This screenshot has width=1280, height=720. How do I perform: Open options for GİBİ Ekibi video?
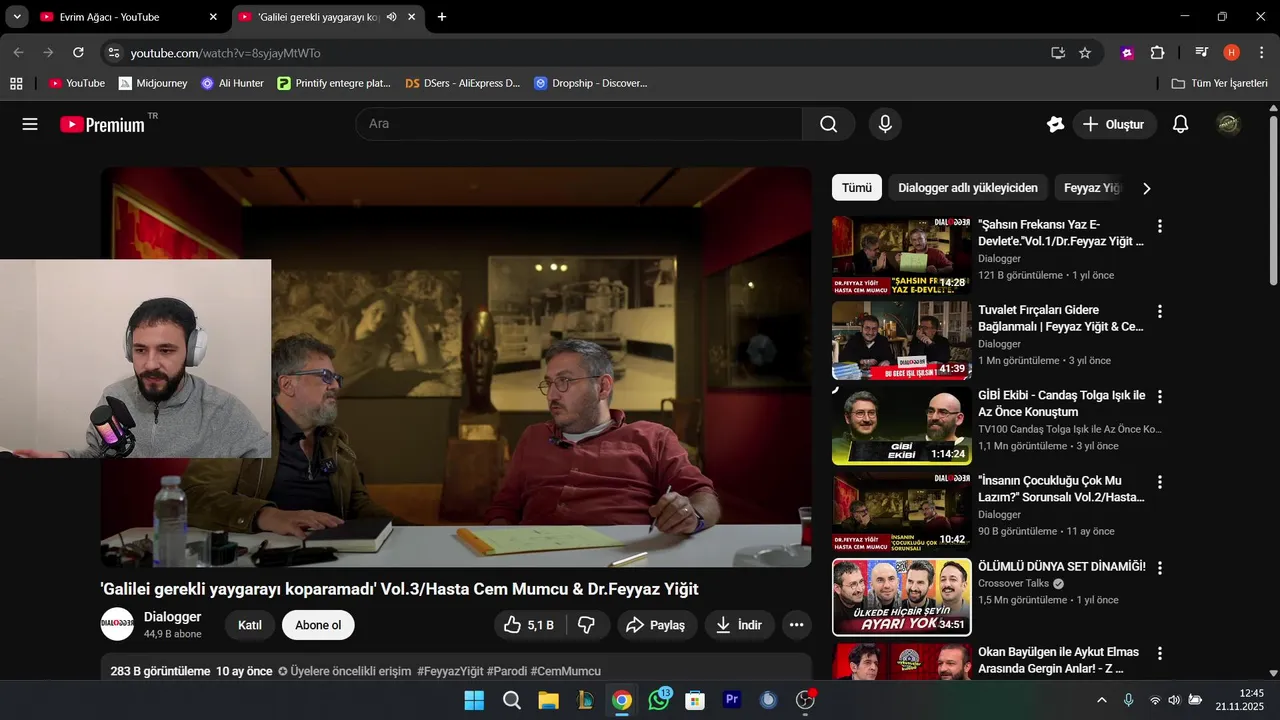coord(1160,397)
